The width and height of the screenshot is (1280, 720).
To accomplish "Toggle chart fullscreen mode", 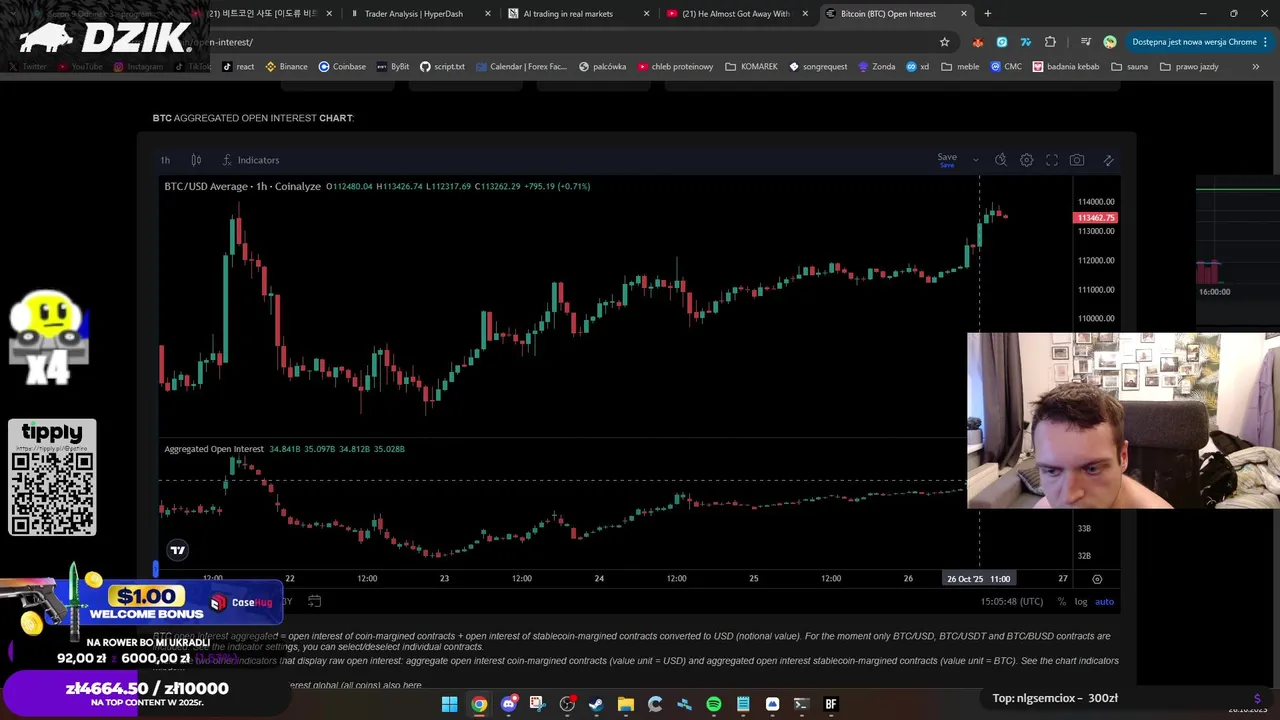I will pos(1052,160).
